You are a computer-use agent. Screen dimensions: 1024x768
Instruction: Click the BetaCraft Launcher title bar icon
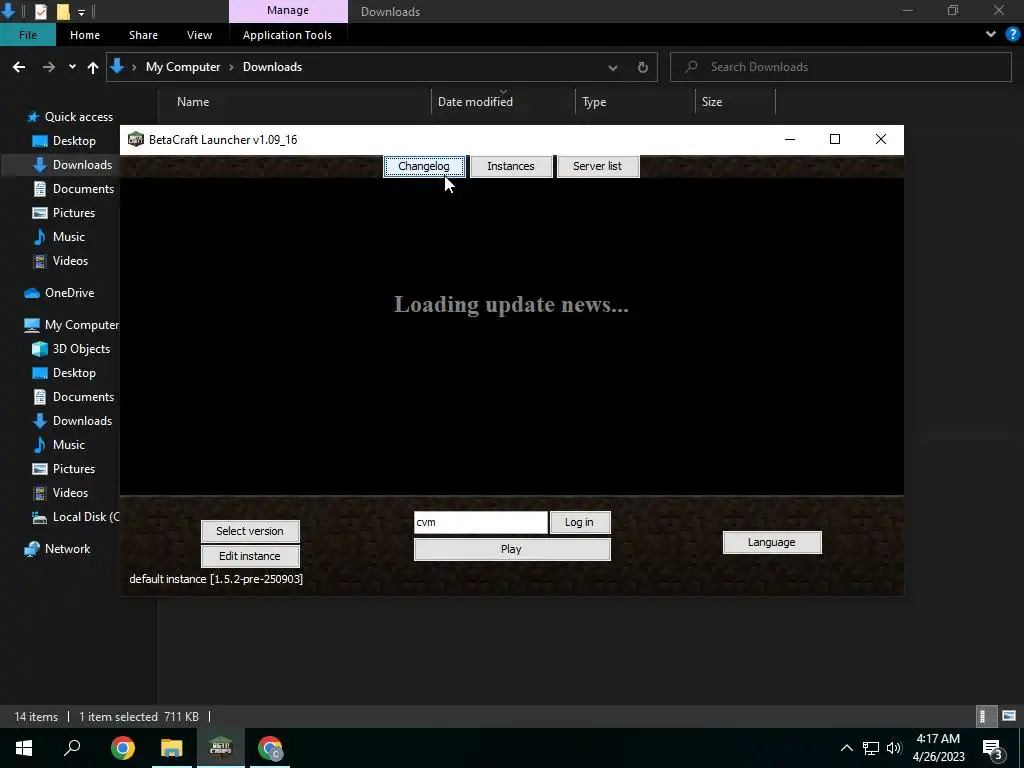tap(136, 139)
